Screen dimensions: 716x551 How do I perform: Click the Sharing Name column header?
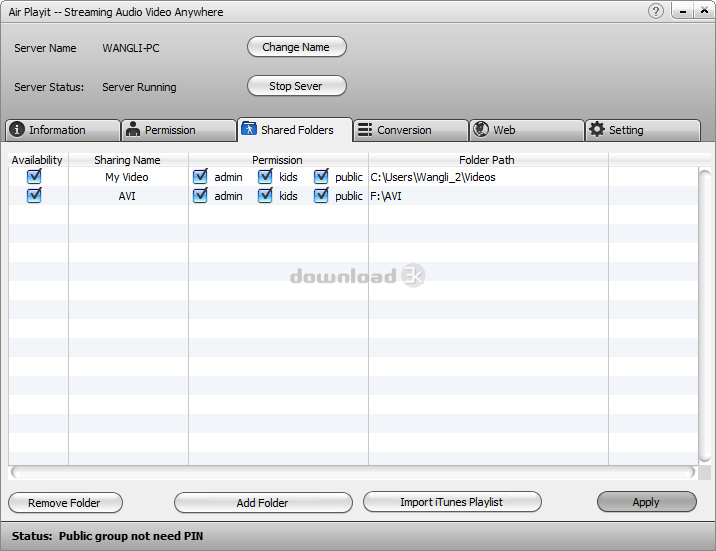click(x=128, y=160)
